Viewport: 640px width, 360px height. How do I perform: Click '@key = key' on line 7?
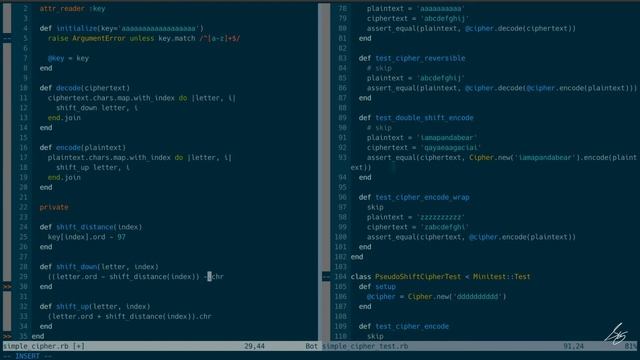click(68, 58)
